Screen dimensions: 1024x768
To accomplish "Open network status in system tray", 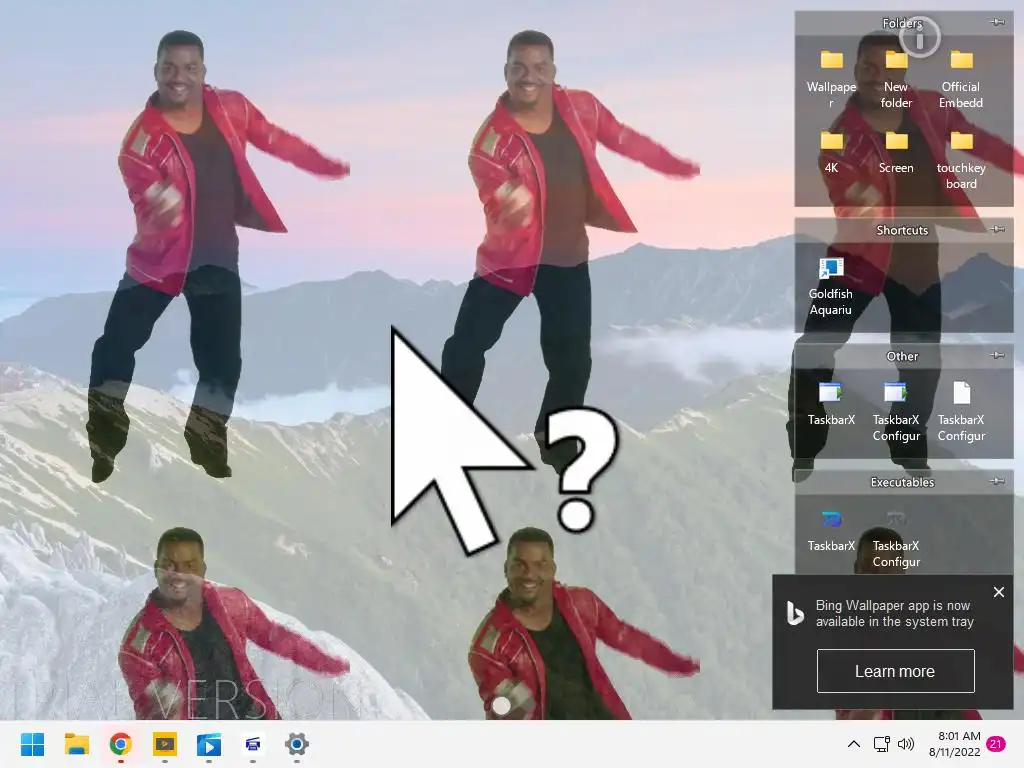I will (x=882, y=744).
